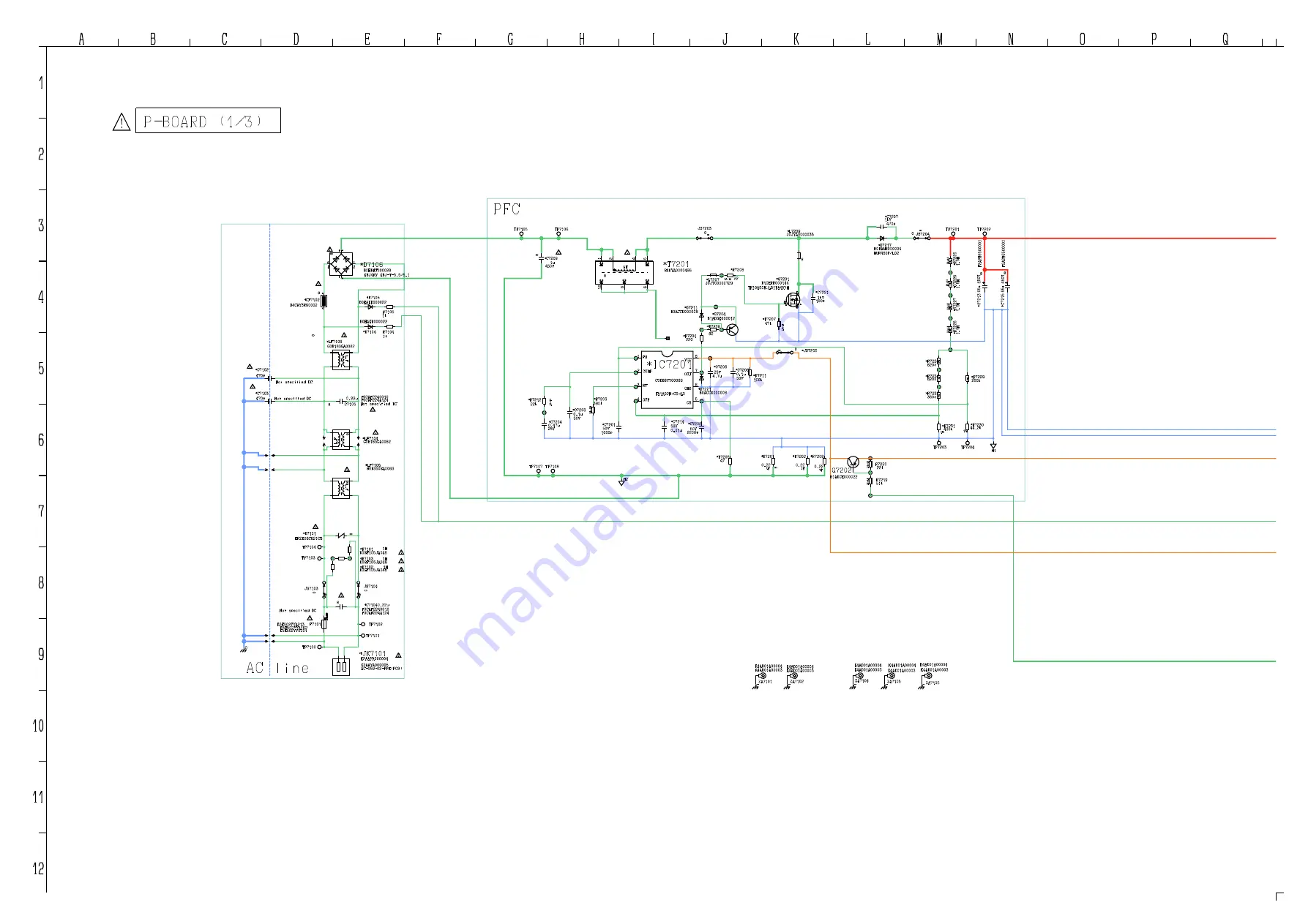
Task: Click the JS7204 jumper symbol
Action: pyautogui.click(x=921, y=238)
